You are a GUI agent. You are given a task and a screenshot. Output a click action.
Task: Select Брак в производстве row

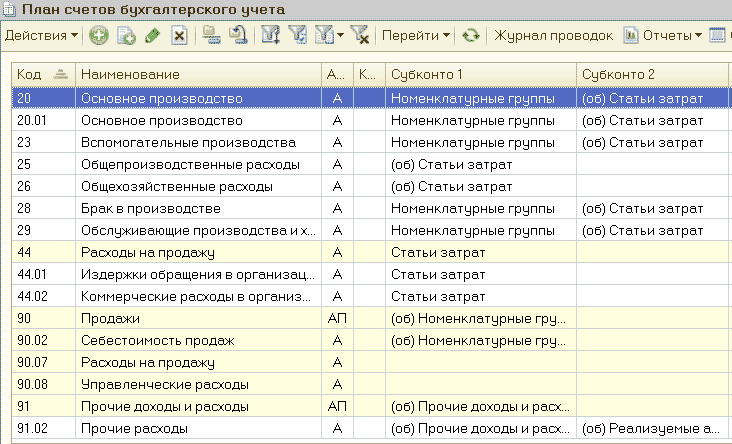(x=370, y=208)
